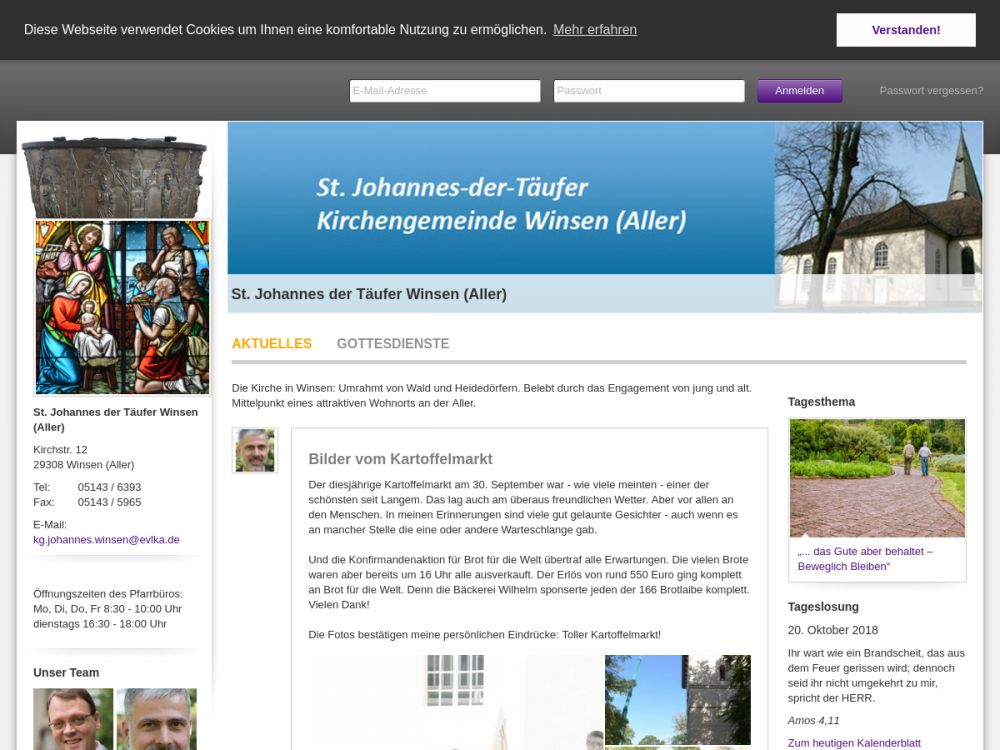Open the Bilder vom Kartoffelmarkt headline
Image resolution: width=1000 pixels, height=750 pixels.
(400, 459)
